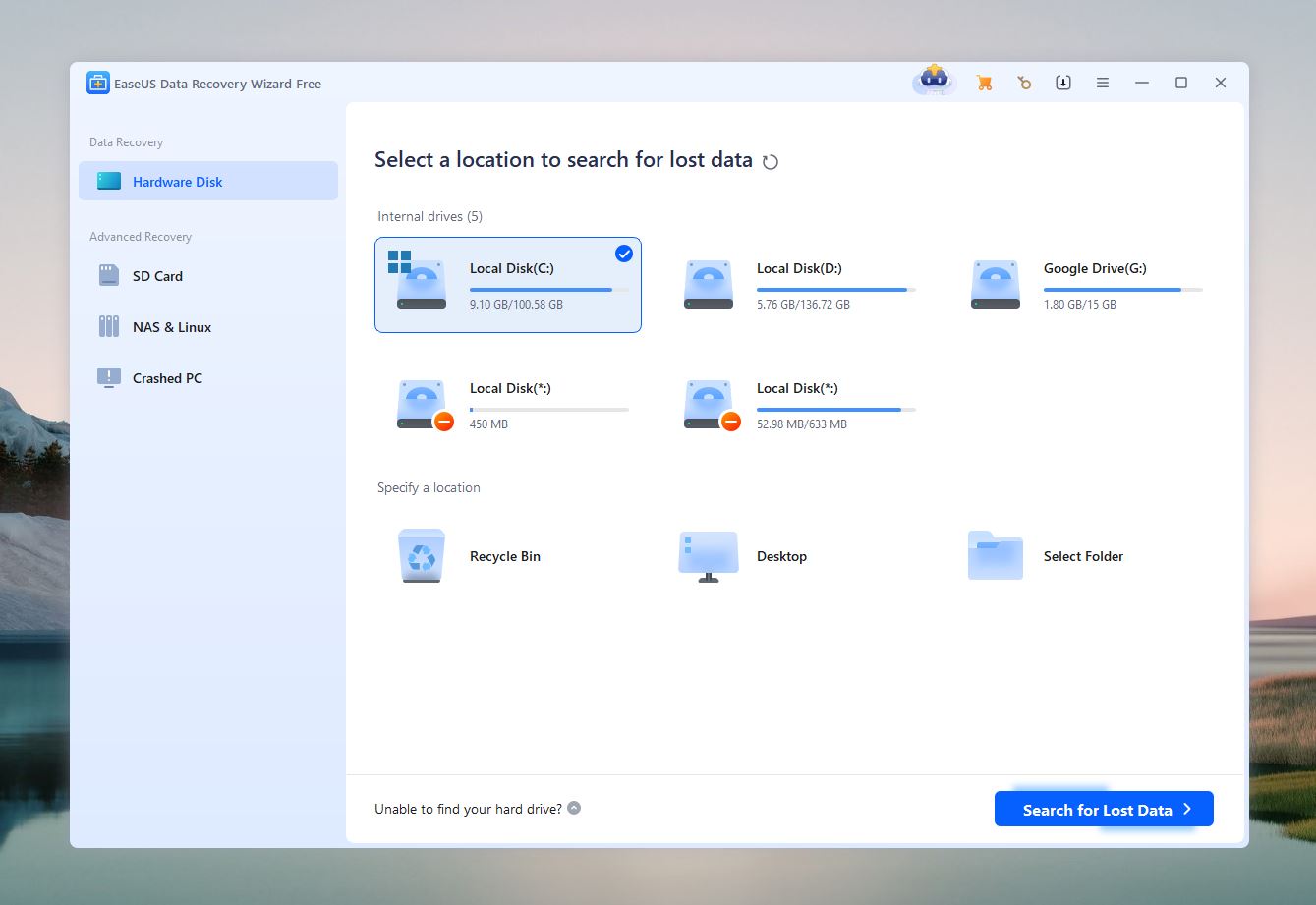
Task: Close the EaseUS Data Recovery window
Action: (1221, 84)
